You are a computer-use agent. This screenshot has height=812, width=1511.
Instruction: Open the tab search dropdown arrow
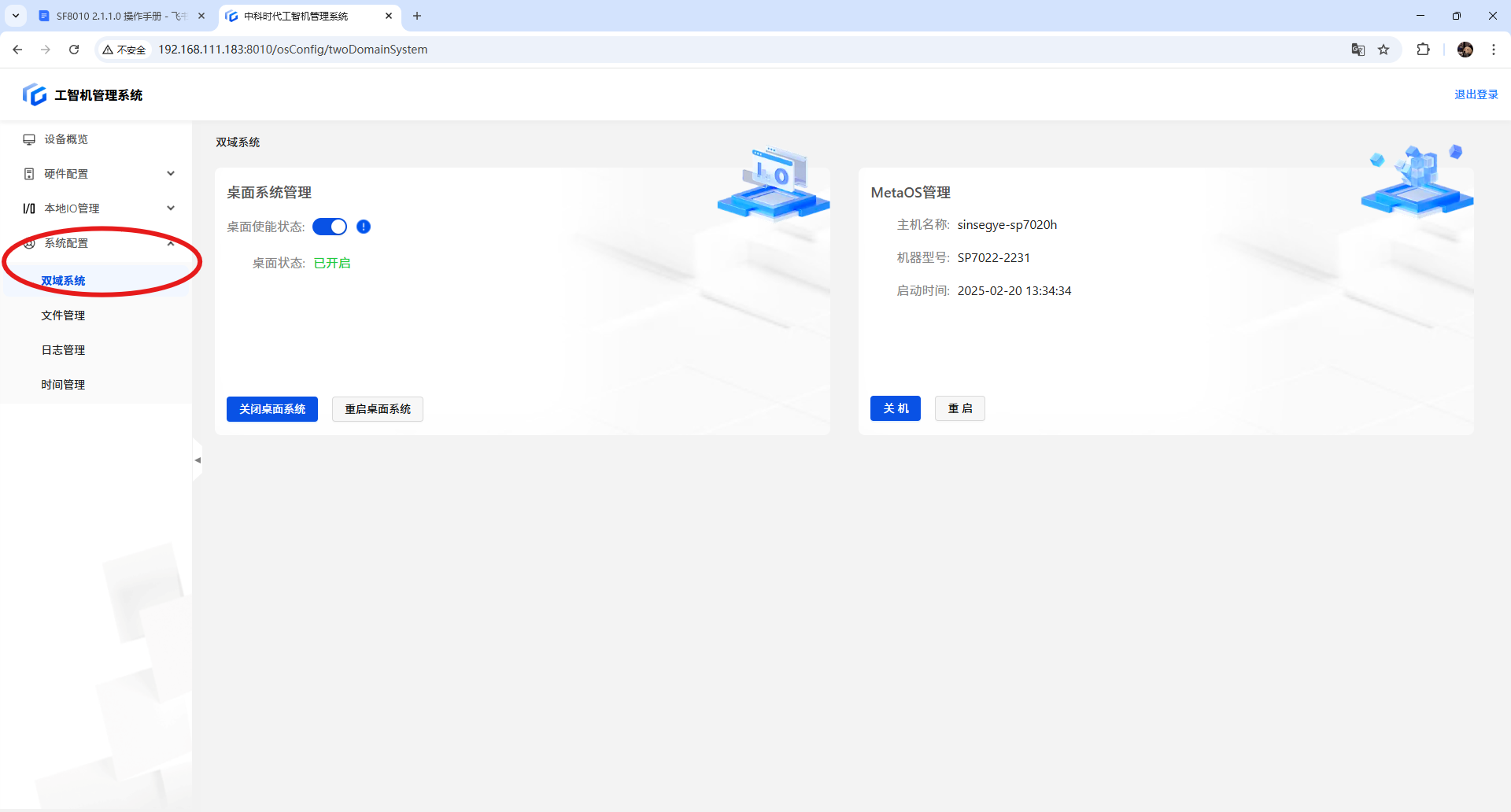point(16,16)
